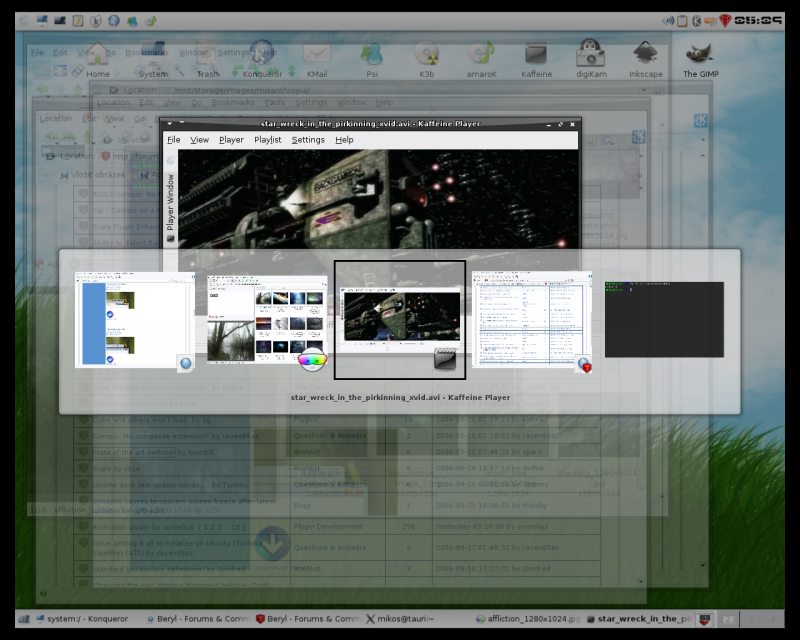Click the shield K icon in top panel
The height and width of the screenshot is (640, 800).
coord(95,21)
